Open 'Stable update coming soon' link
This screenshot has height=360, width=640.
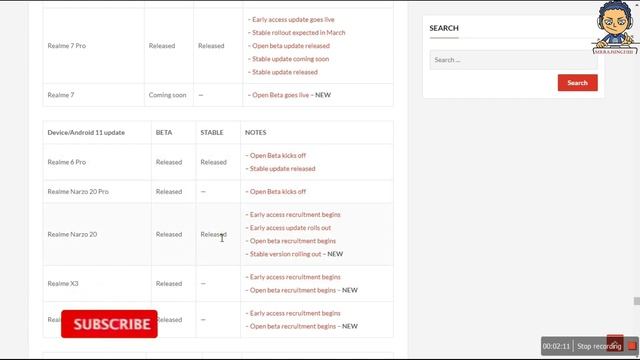tap(290, 59)
